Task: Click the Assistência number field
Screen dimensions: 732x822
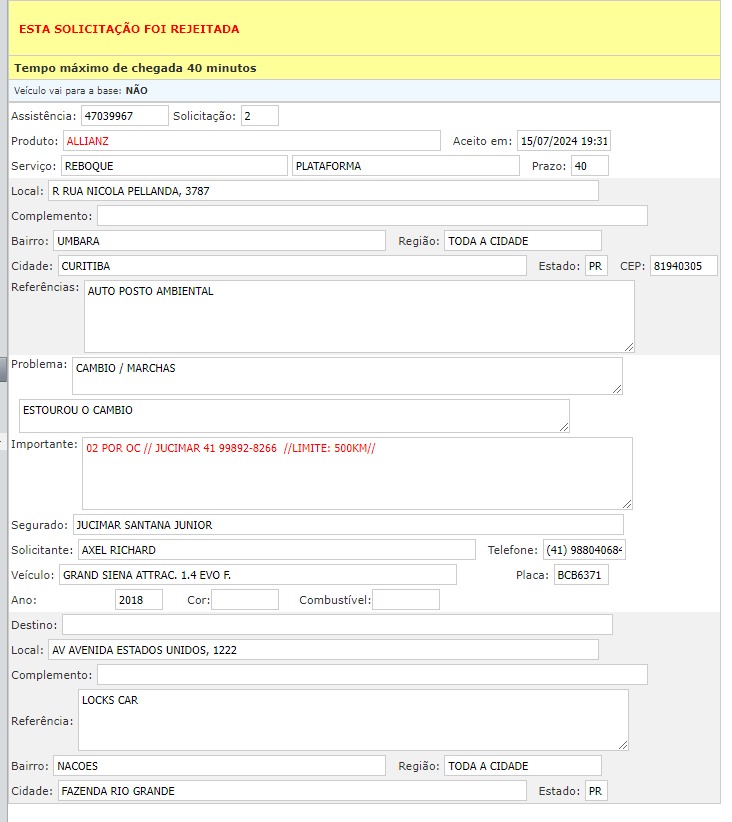Action: coord(125,116)
